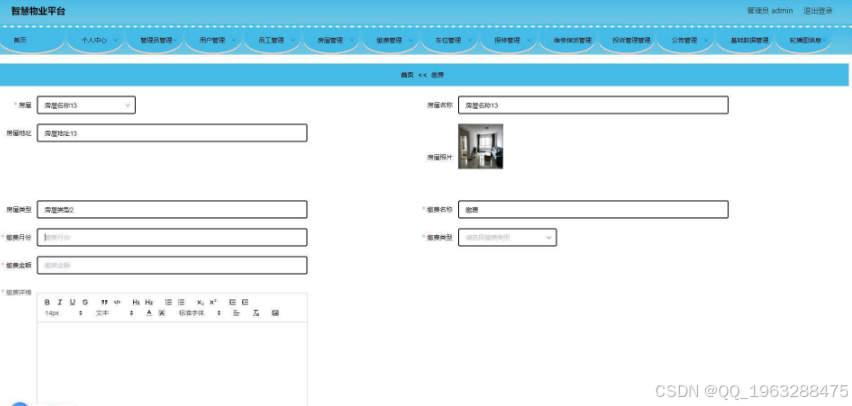The height and width of the screenshot is (406, 852).
Task: Open the 公告管理 nav item
Action: (685, 40)
